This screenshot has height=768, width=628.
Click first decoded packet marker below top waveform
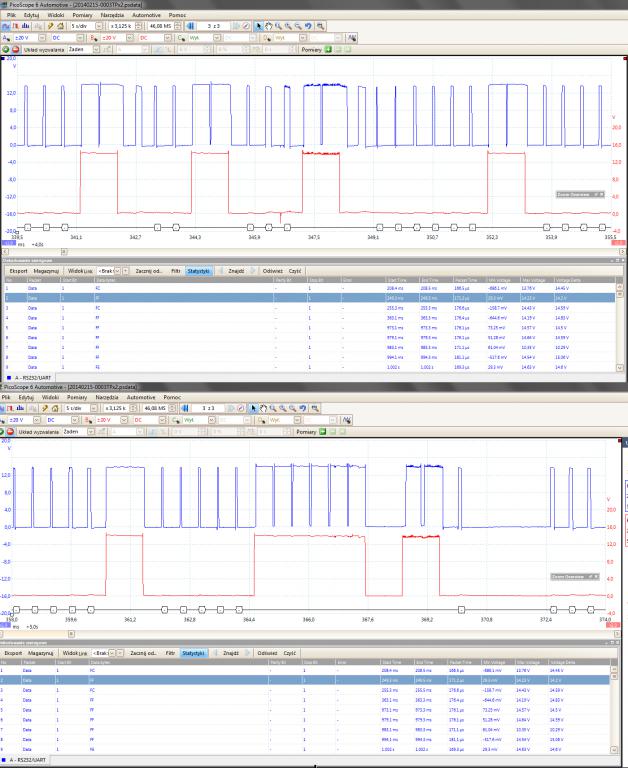[x=28, y=227]
